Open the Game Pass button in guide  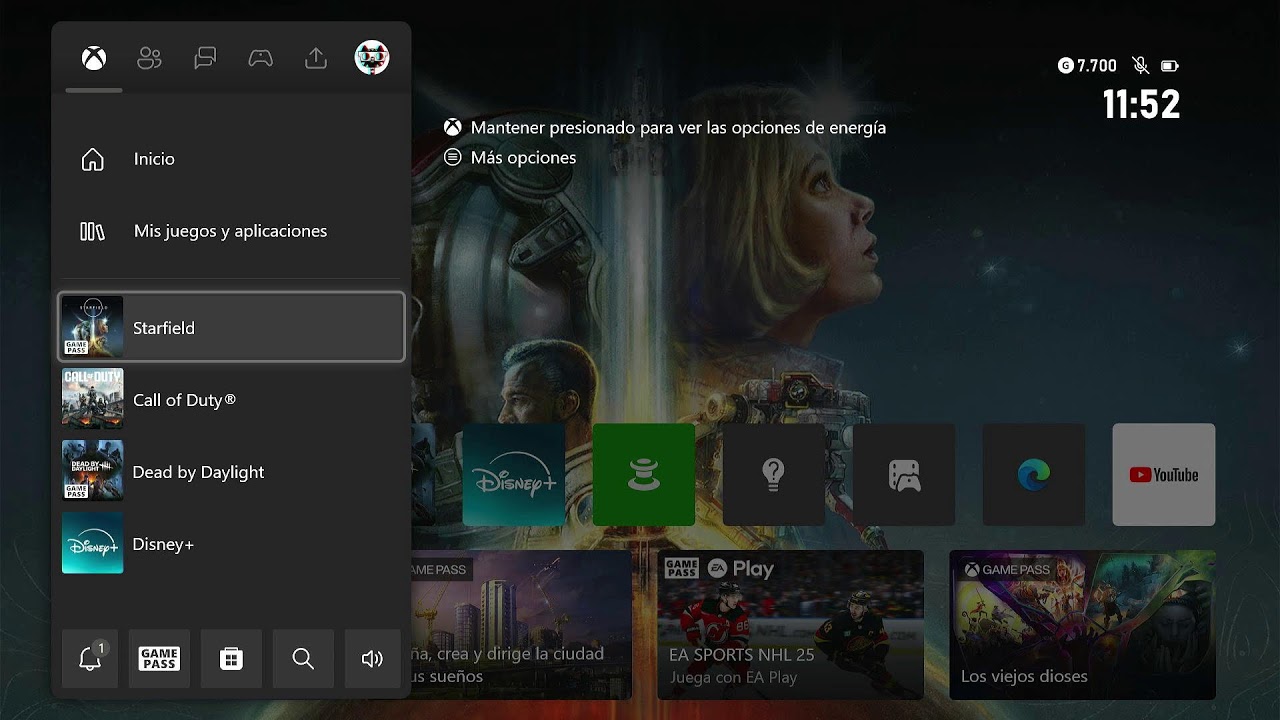159,658
